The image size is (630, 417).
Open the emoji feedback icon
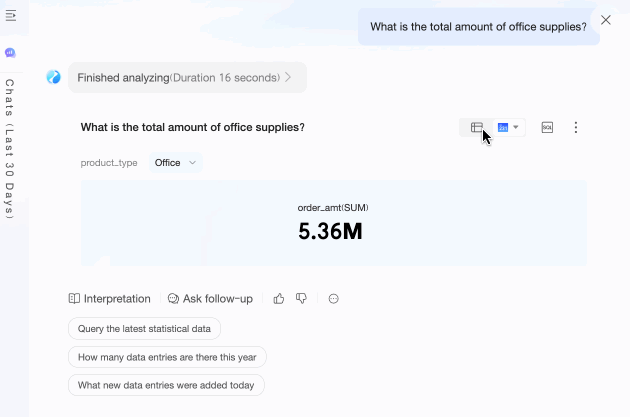coord(334,298)
